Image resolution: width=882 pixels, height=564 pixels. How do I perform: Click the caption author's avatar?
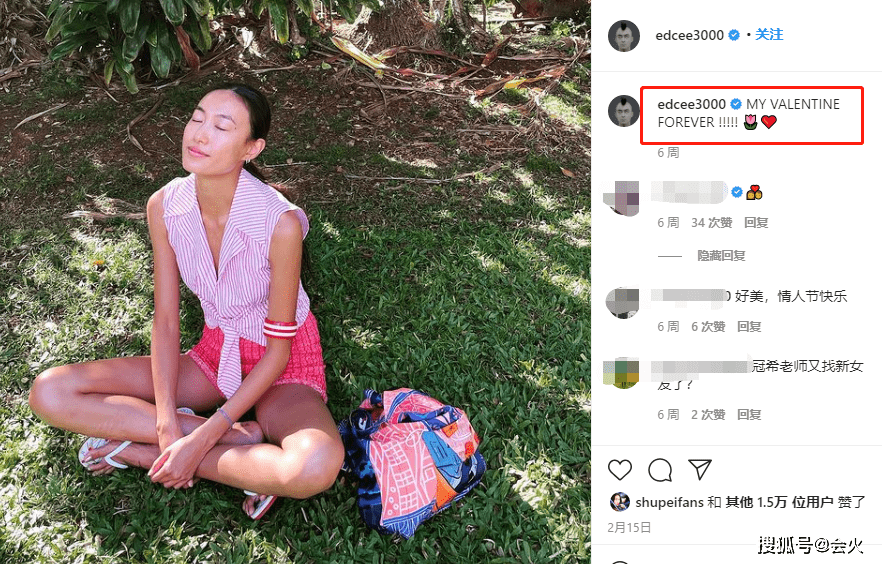coord(624,111)
